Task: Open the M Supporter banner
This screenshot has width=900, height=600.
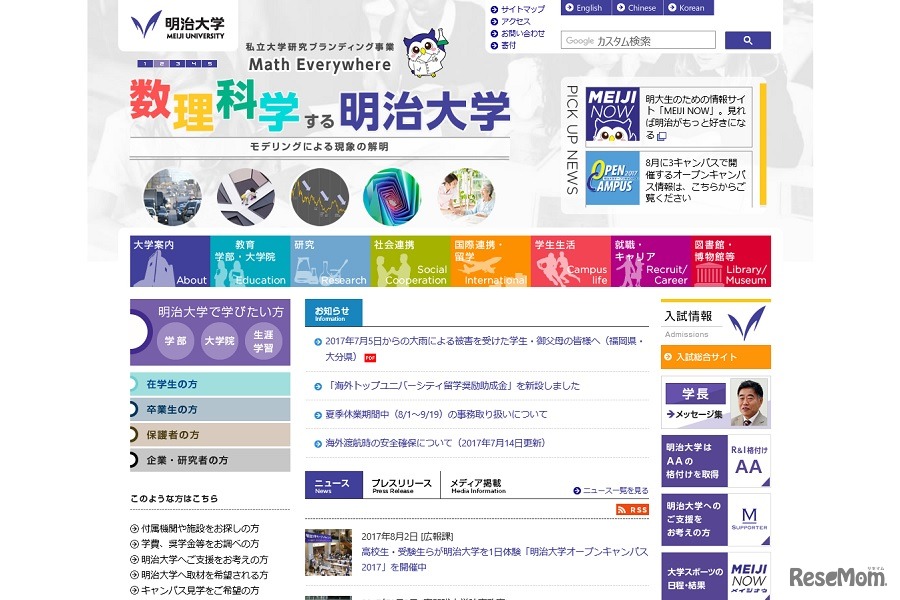Action: click(716, 520)
